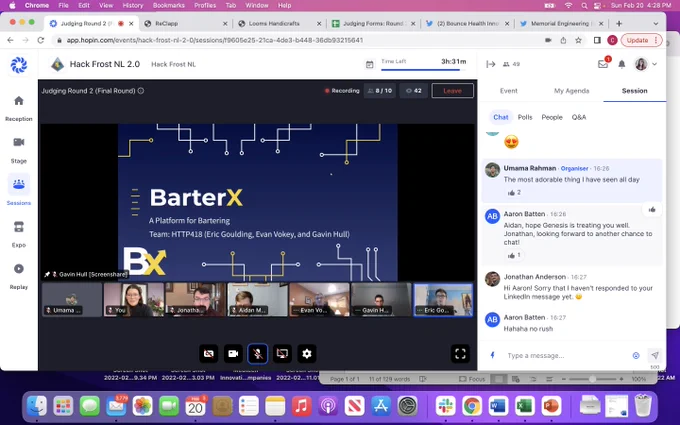The image size is (680, 425).
Task: Select the Jonathan video thumbnail
Action: click(196, 300)
